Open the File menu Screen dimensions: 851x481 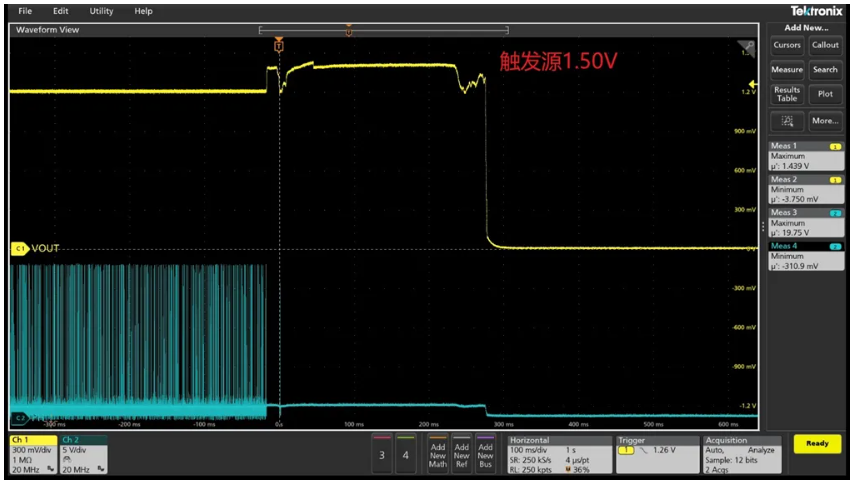[x=25, y=11]
